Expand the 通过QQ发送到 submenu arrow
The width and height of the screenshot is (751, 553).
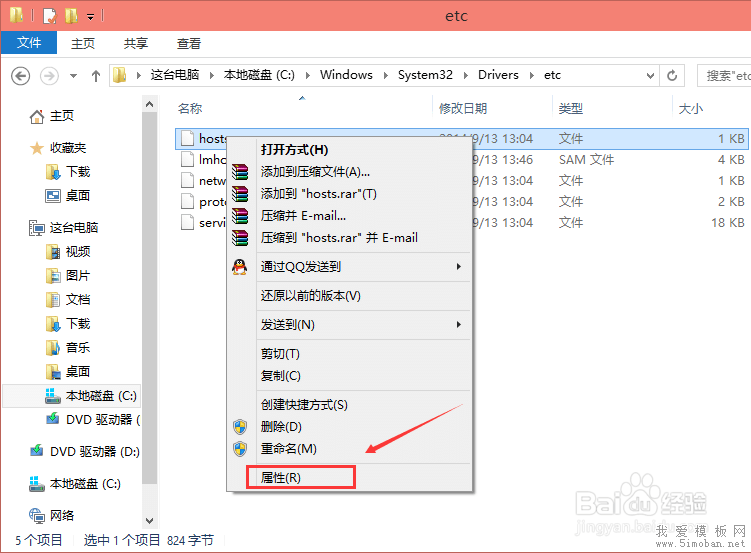(459, 267)
